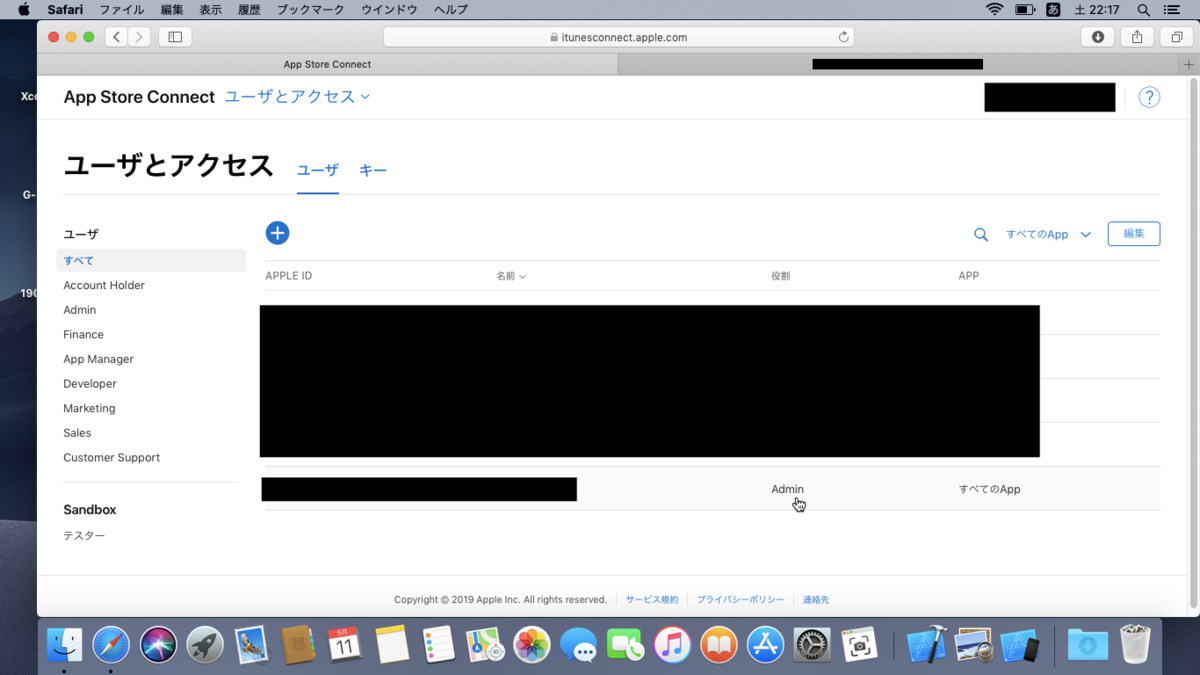Expand the ユーザとアクセス header dropdown
The image size is (1200, 675).
click(295, 97)
